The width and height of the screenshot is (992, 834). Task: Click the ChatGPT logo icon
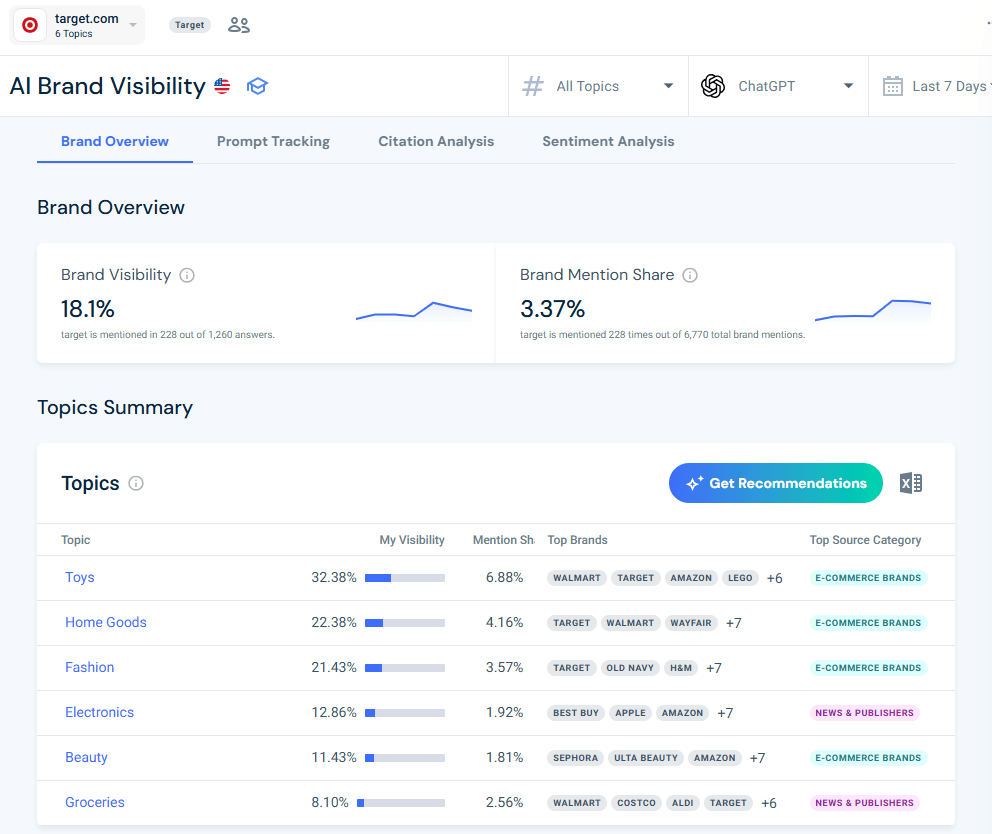pos(713,86)
